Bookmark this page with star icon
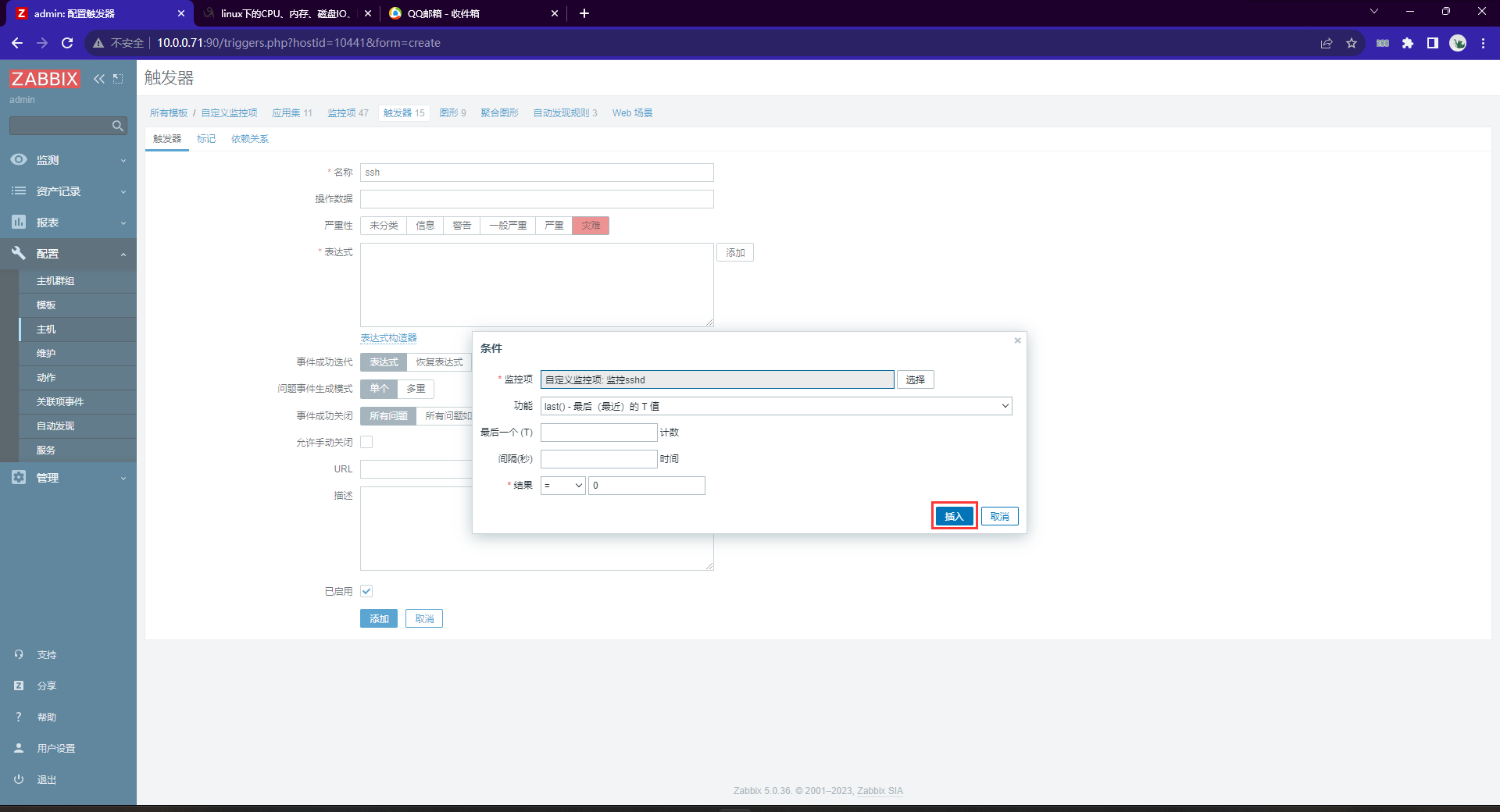 coord(1352,43)
